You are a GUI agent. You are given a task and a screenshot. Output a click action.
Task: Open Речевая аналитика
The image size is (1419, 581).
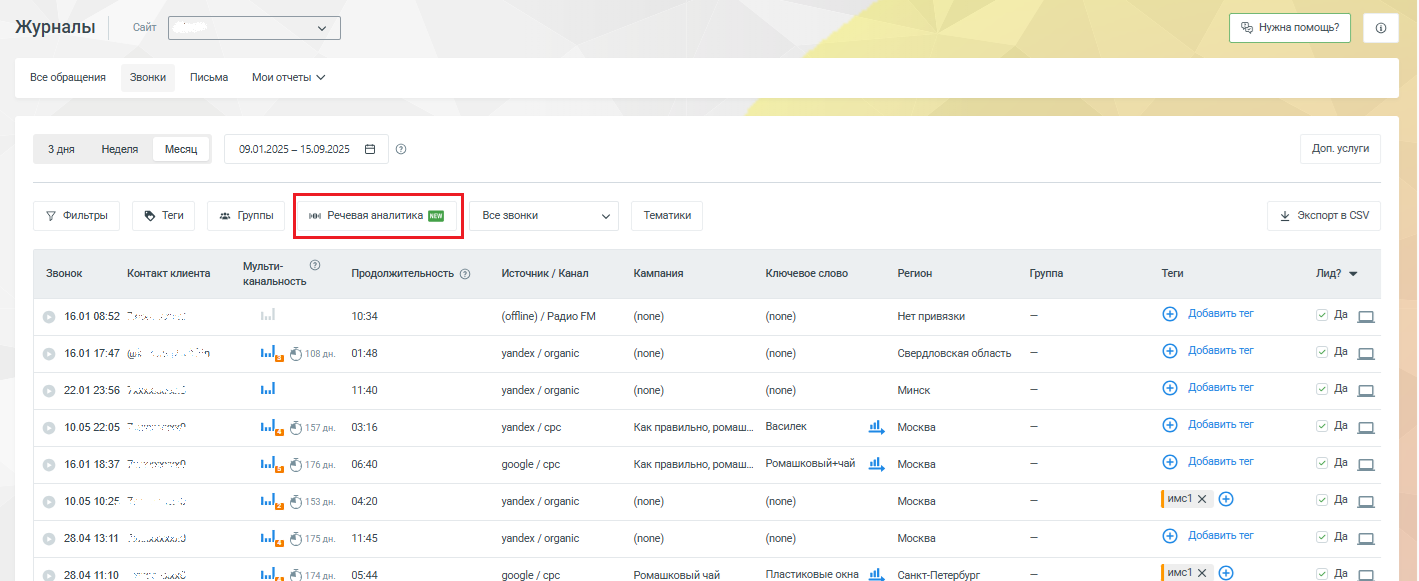pyautogui.click(x=378, y=216)
